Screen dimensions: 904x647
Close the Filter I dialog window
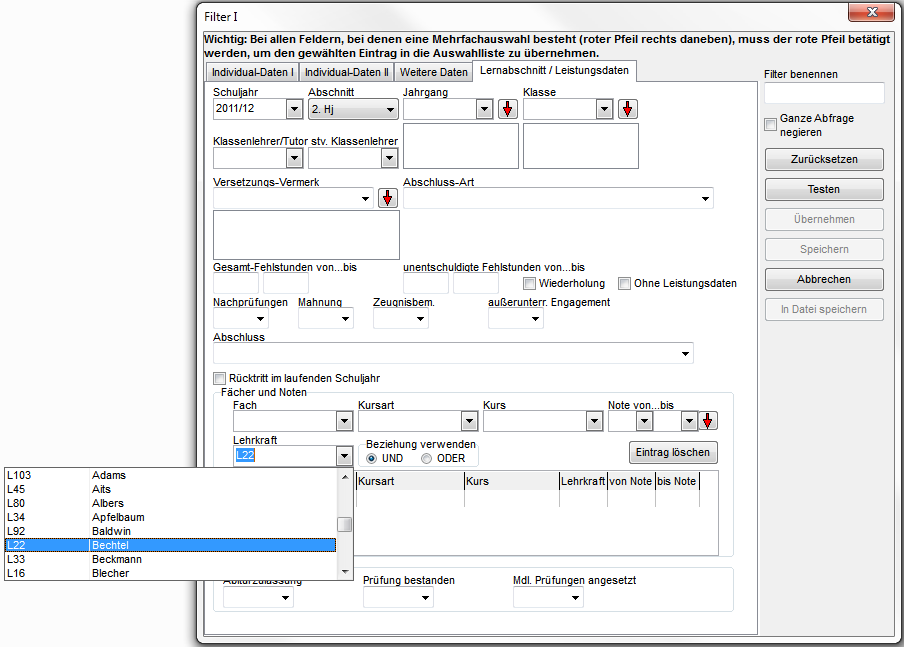click(x=871, y=13)
